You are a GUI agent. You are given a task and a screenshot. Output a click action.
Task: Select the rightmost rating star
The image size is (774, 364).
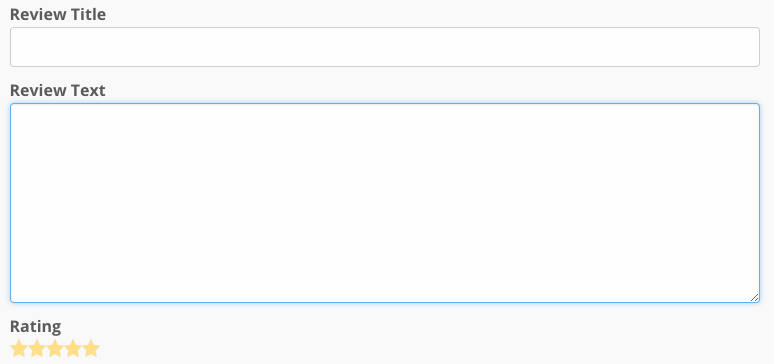(x=91, y=348)
